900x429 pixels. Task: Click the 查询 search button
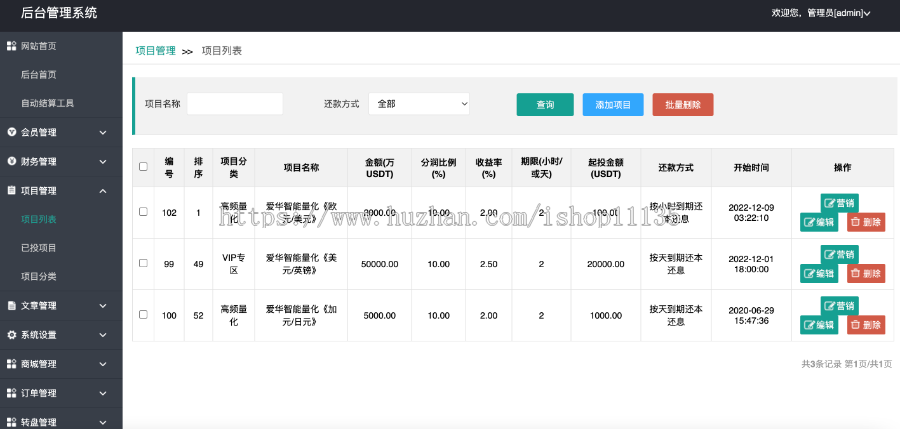(x=545, y=105)
